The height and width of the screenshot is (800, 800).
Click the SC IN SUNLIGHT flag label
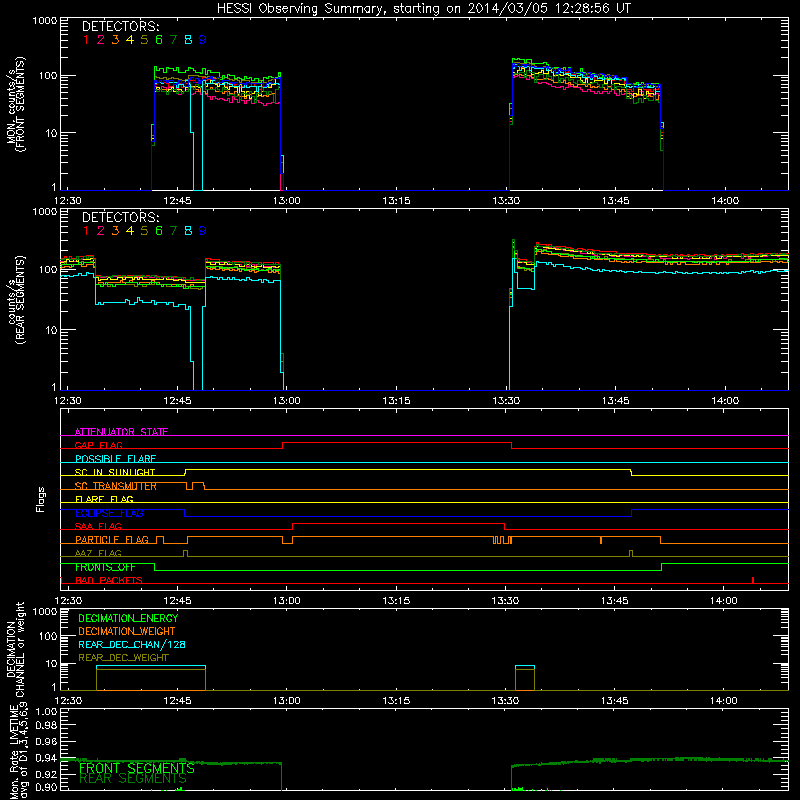115,472
